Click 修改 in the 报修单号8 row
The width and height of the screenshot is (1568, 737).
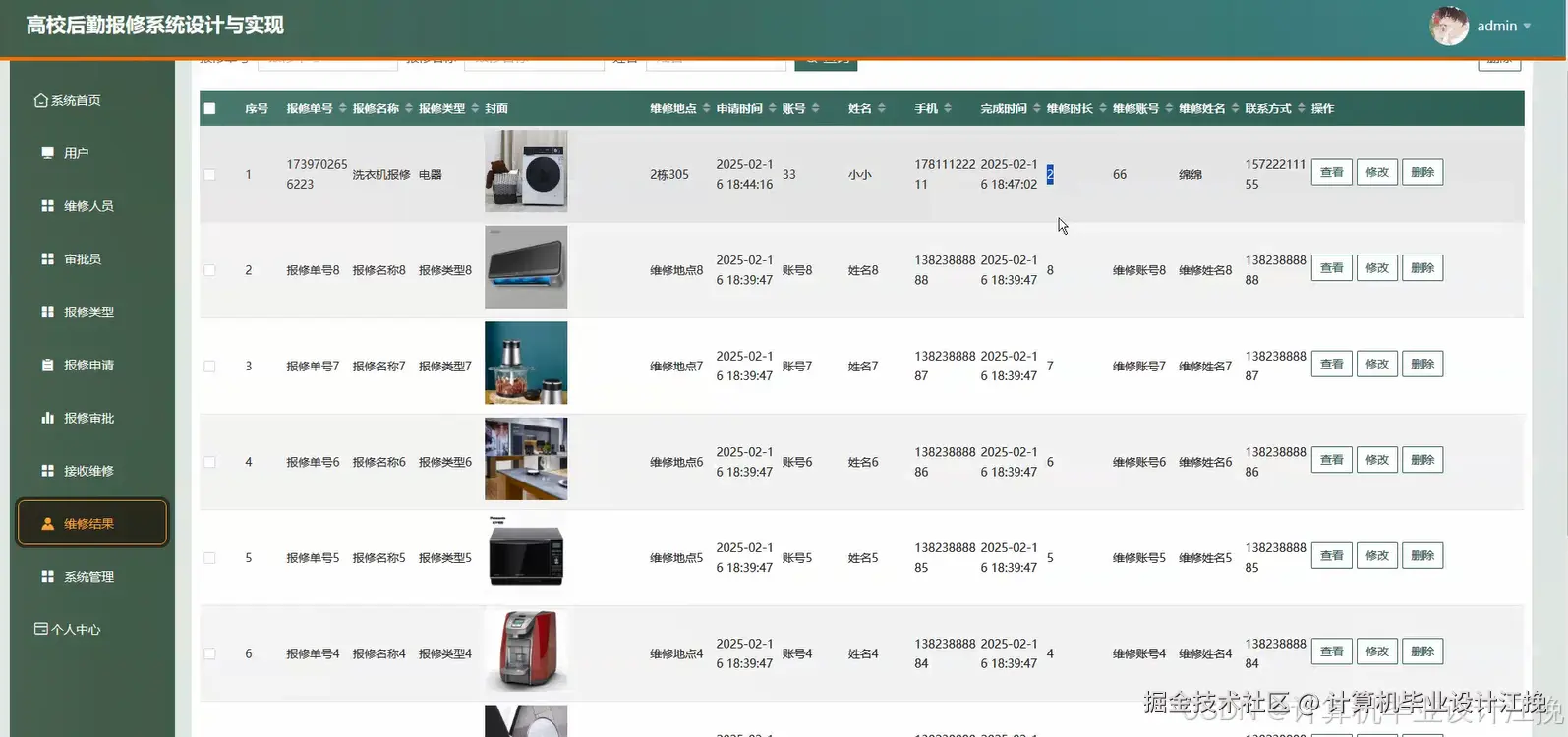(x=1377, y=268)
